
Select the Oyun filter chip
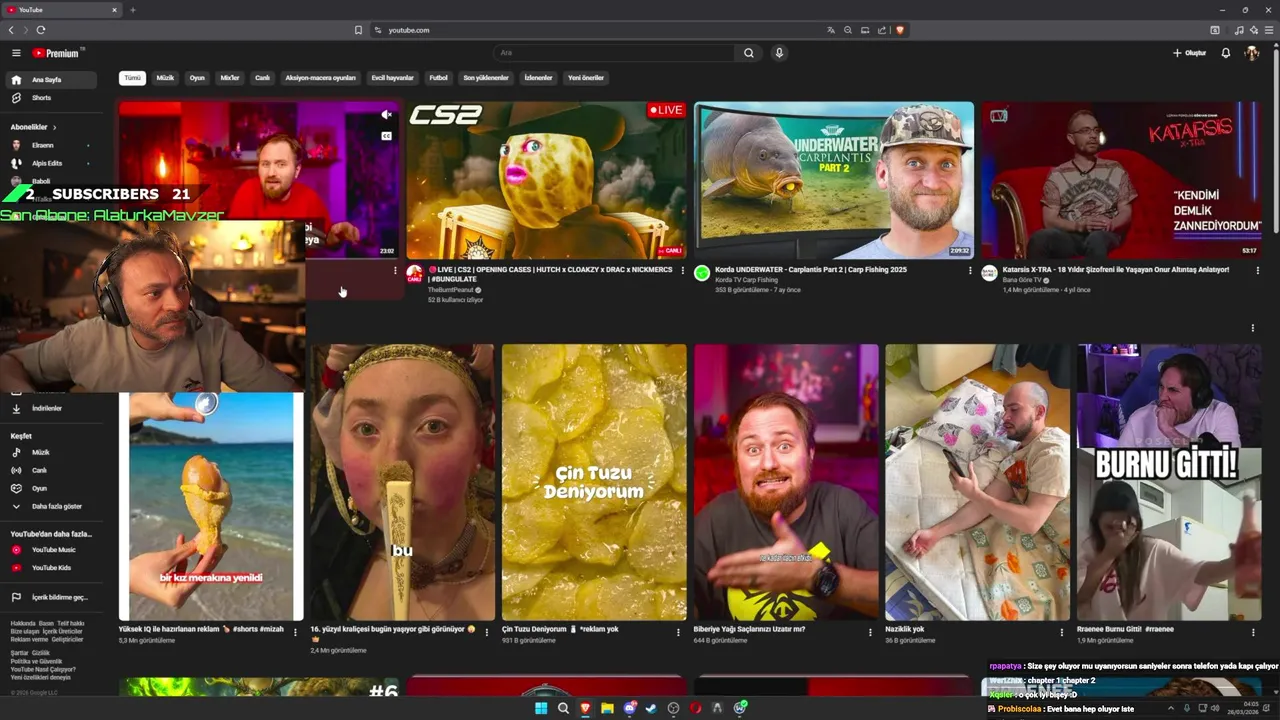[x=197, y=78]
